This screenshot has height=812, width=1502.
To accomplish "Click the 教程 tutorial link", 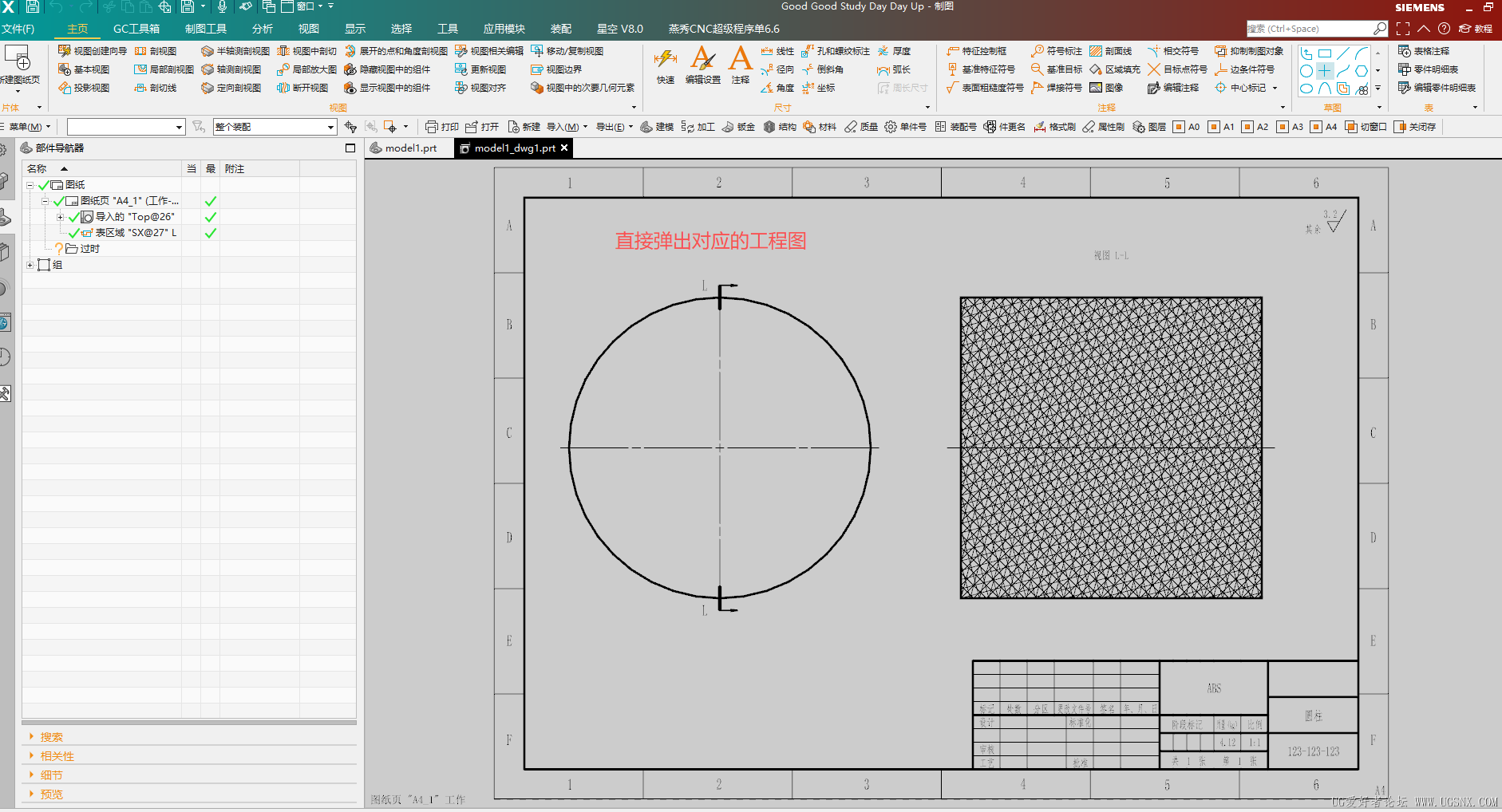I will click(1476, 29).
